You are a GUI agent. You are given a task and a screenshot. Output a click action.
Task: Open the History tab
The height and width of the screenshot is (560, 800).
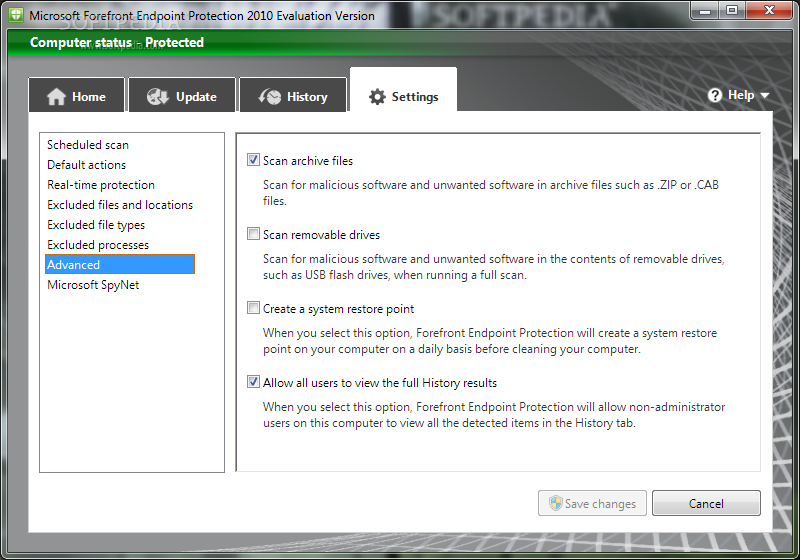(x=293, y=94)
